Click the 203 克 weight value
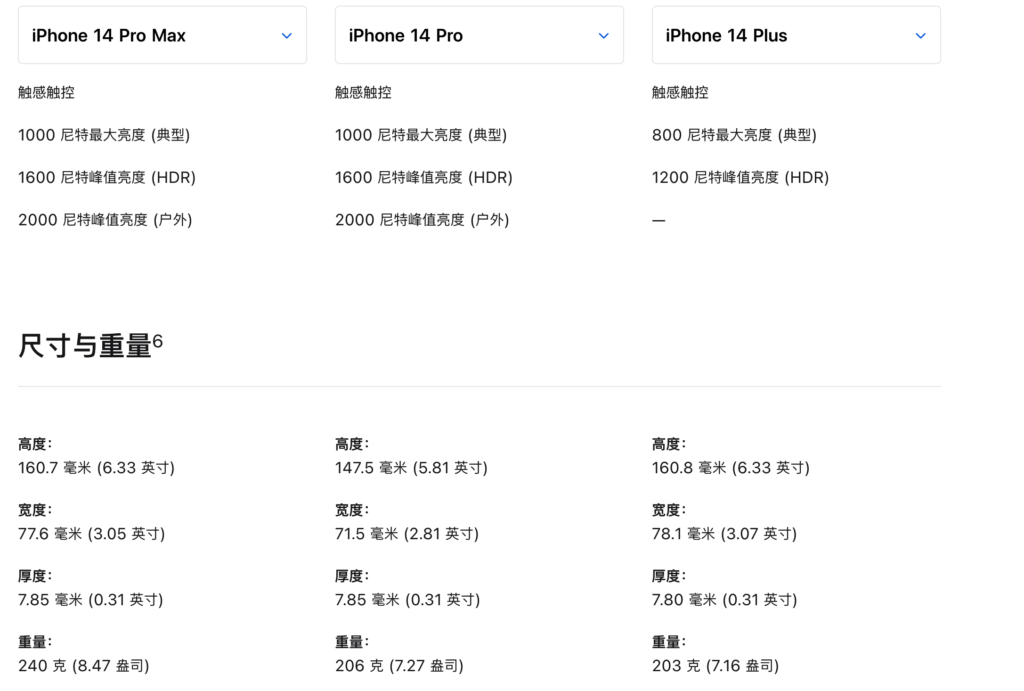 click(715, 666)
